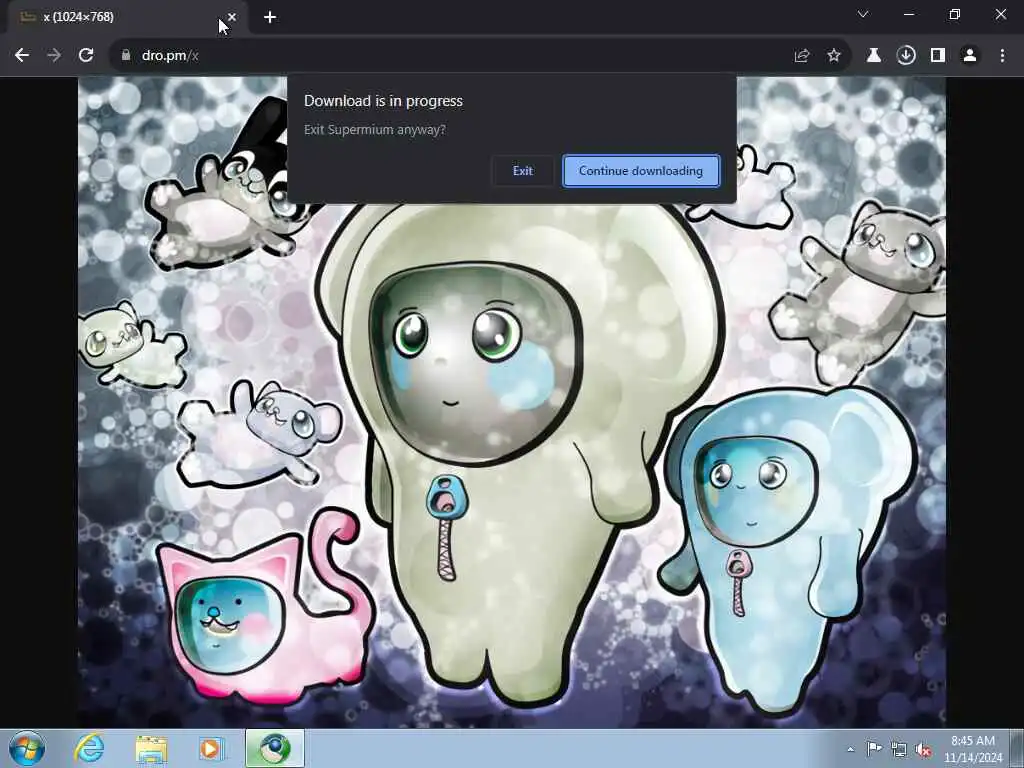Focus the dro.pm/x address field
The image size is (1024, 768).
[x=457, y=56]
